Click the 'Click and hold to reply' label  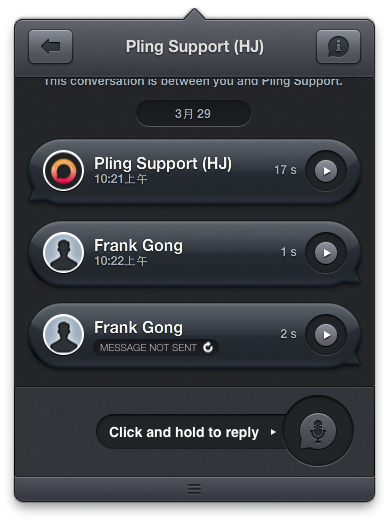tap(184, 432)
